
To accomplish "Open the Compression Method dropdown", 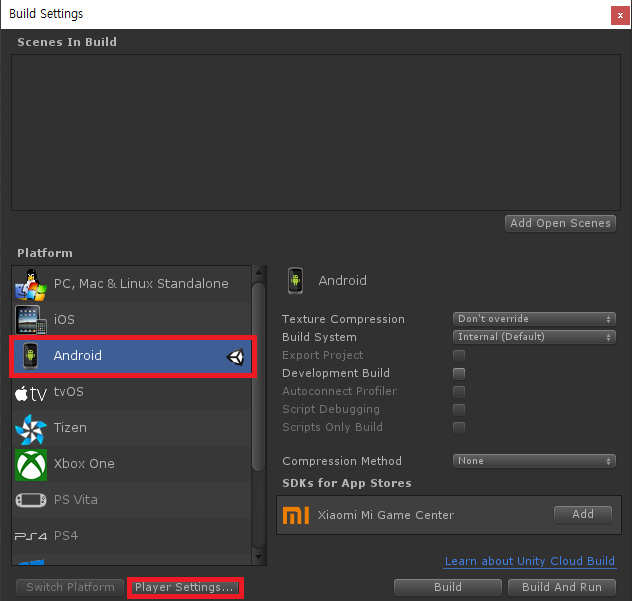I will pyautogui.click(x=534, y=461).
